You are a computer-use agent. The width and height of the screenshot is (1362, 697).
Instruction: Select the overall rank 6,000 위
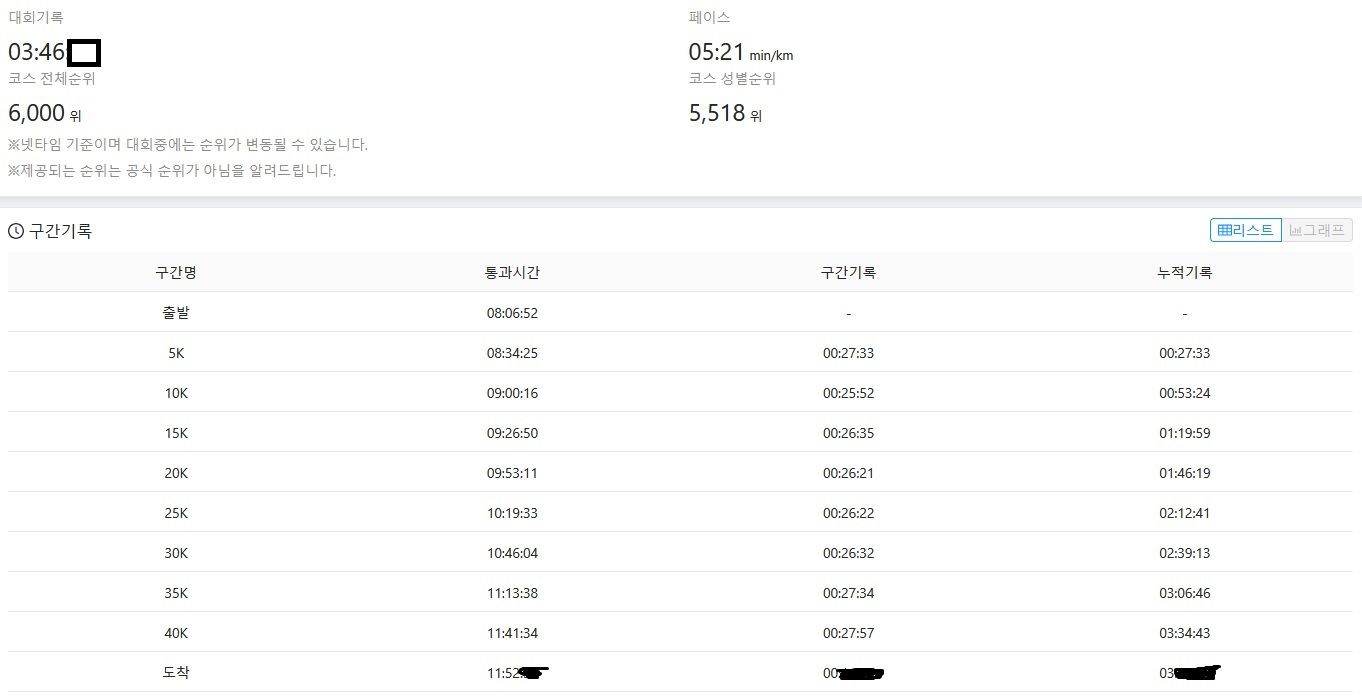45,114
